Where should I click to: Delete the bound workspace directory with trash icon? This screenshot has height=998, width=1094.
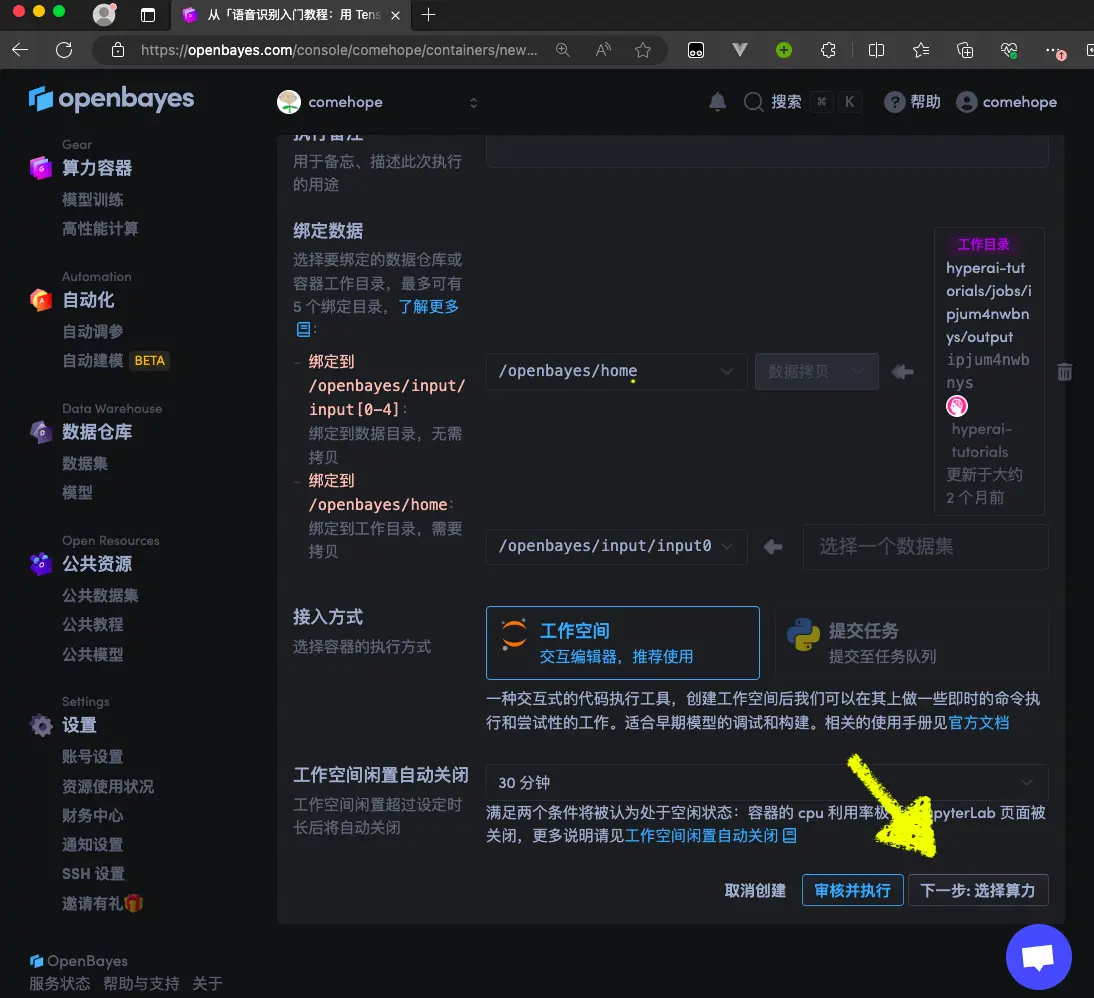[1065, 372]
